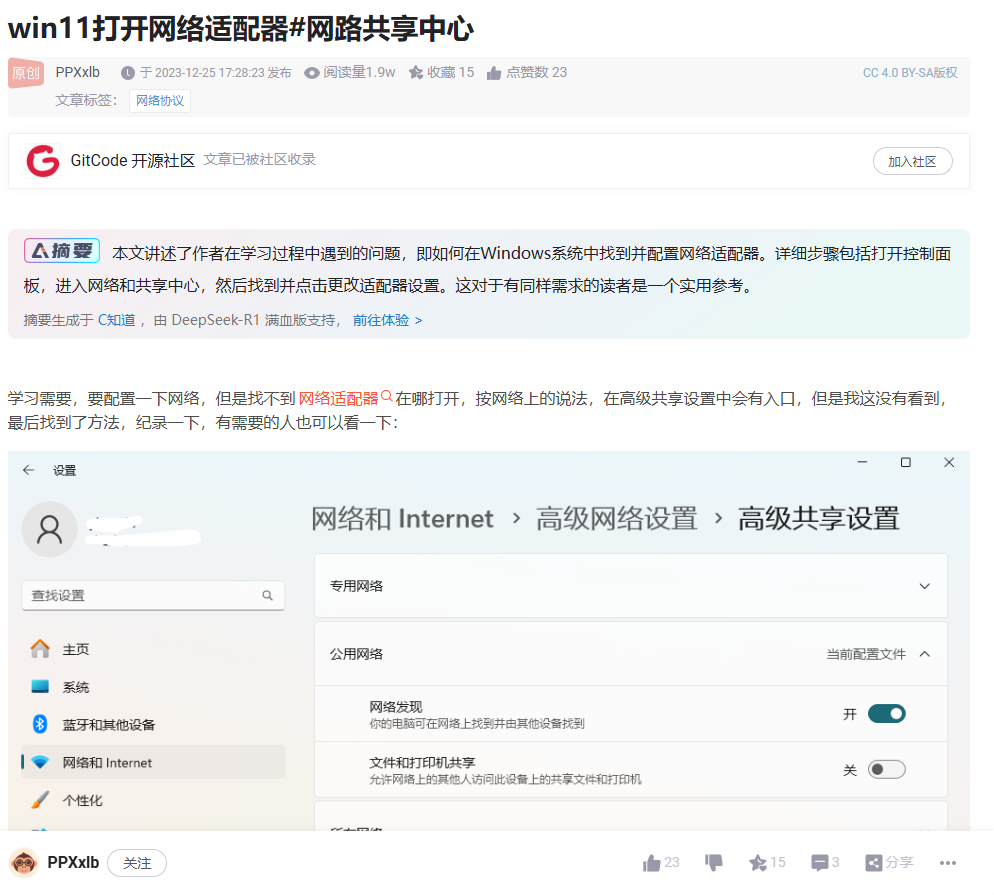
Task: Click the star favorite icon in bottom bar
Action: coord(758,863)
